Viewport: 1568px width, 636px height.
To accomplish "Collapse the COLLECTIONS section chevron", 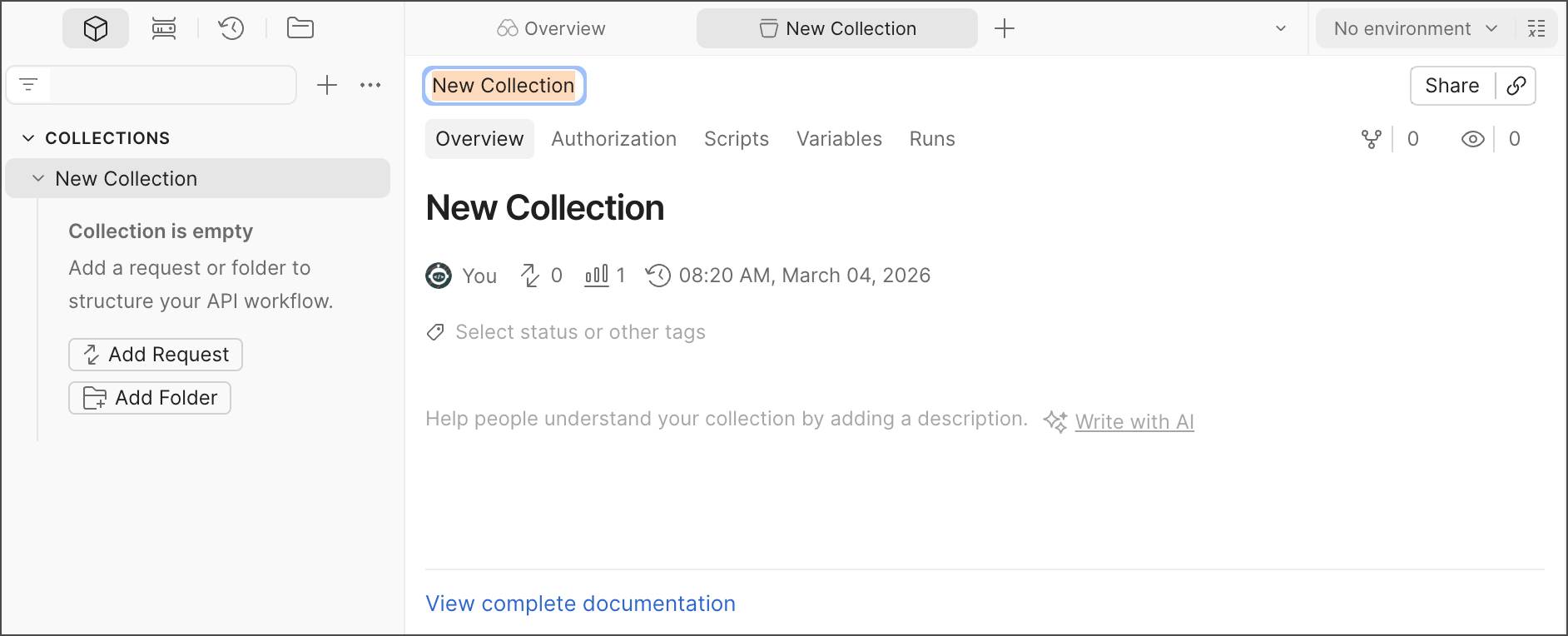I will pyautogui.click(x=28, y=138).
